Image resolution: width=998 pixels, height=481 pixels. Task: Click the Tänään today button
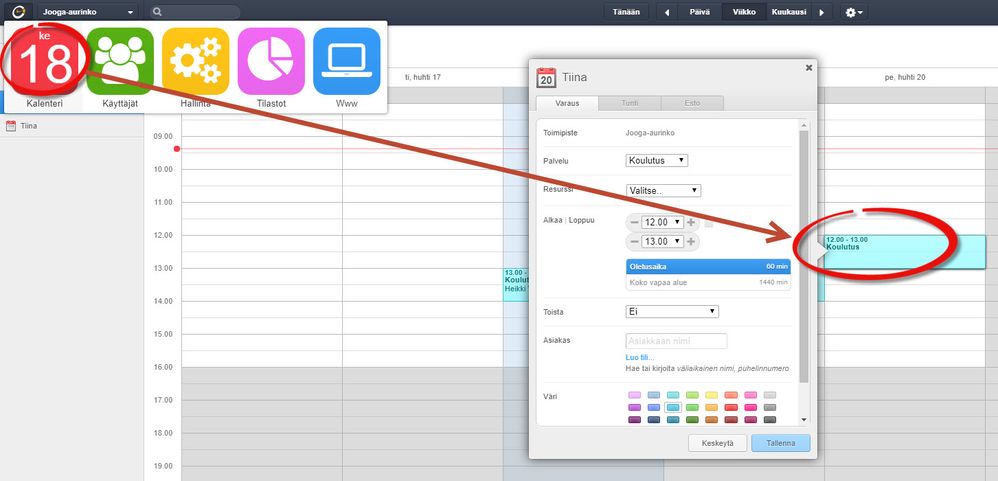626,12
